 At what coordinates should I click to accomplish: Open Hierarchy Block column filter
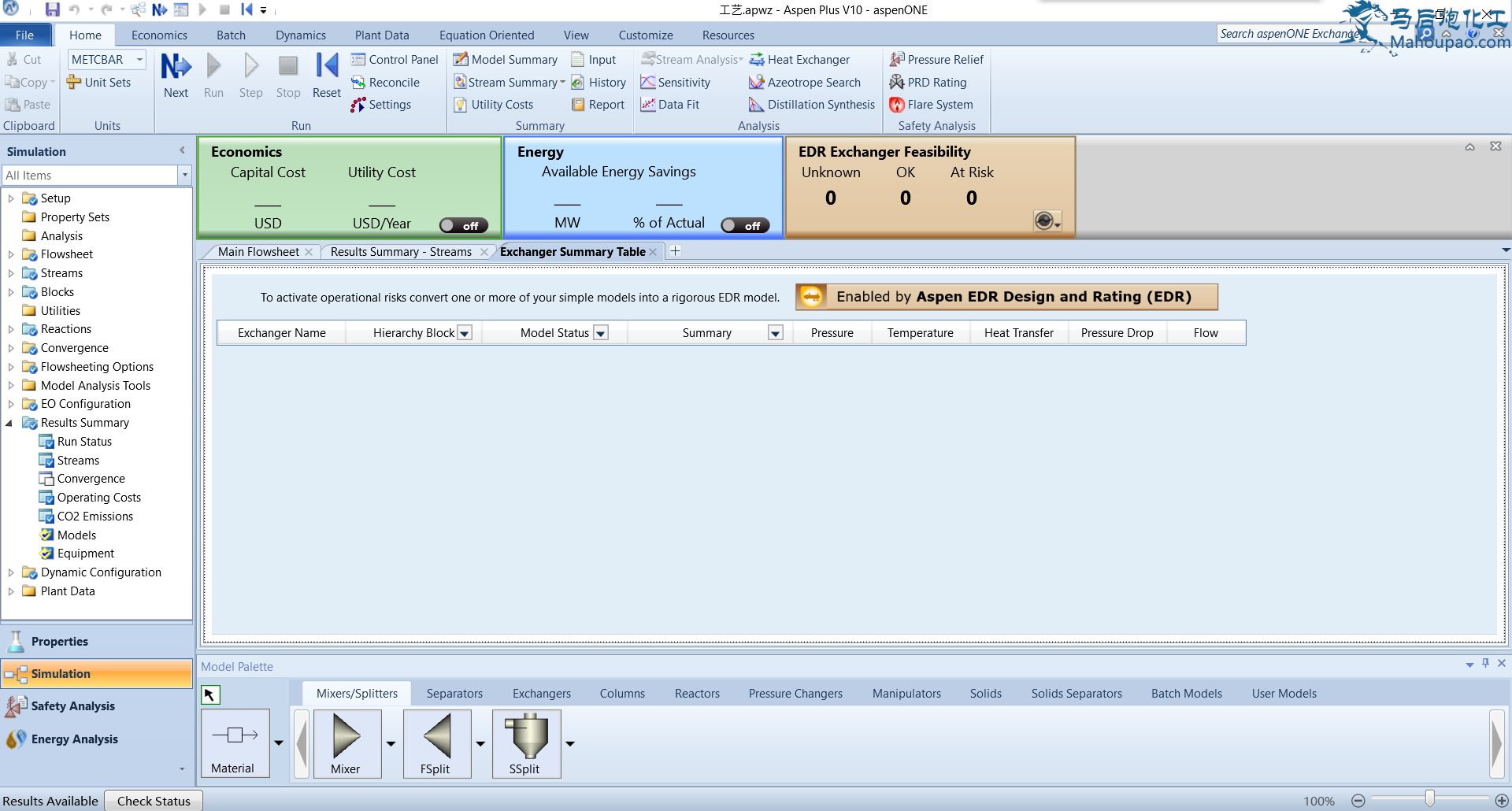[465, 333]
